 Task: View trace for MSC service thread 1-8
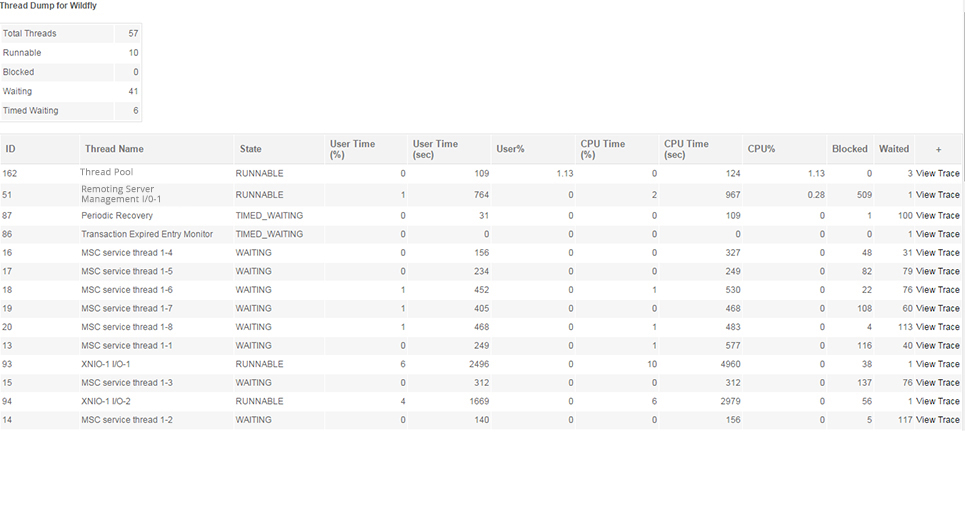[x=937, y=327]
